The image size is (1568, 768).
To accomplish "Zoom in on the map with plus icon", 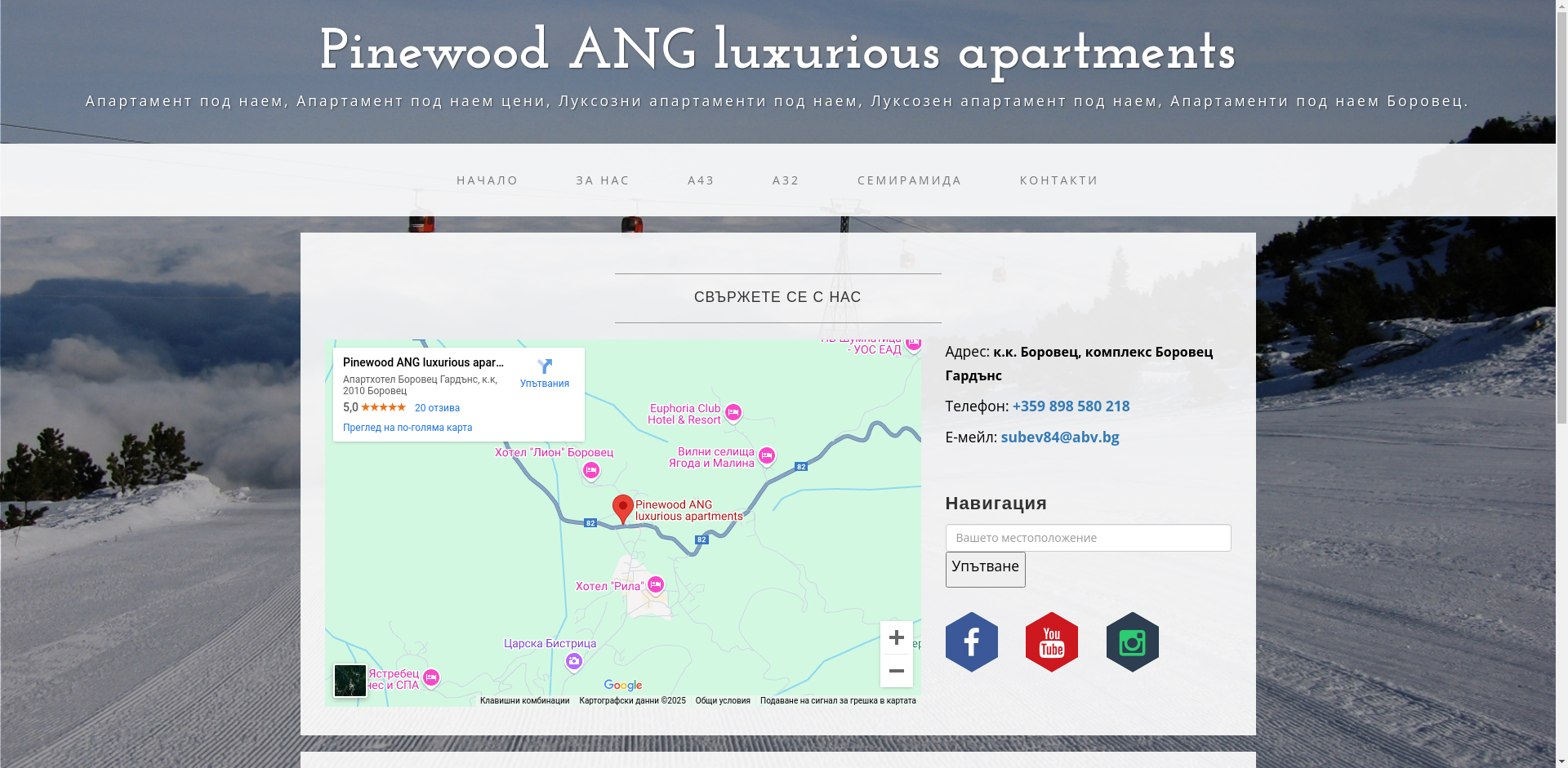I will click(896, 637).
